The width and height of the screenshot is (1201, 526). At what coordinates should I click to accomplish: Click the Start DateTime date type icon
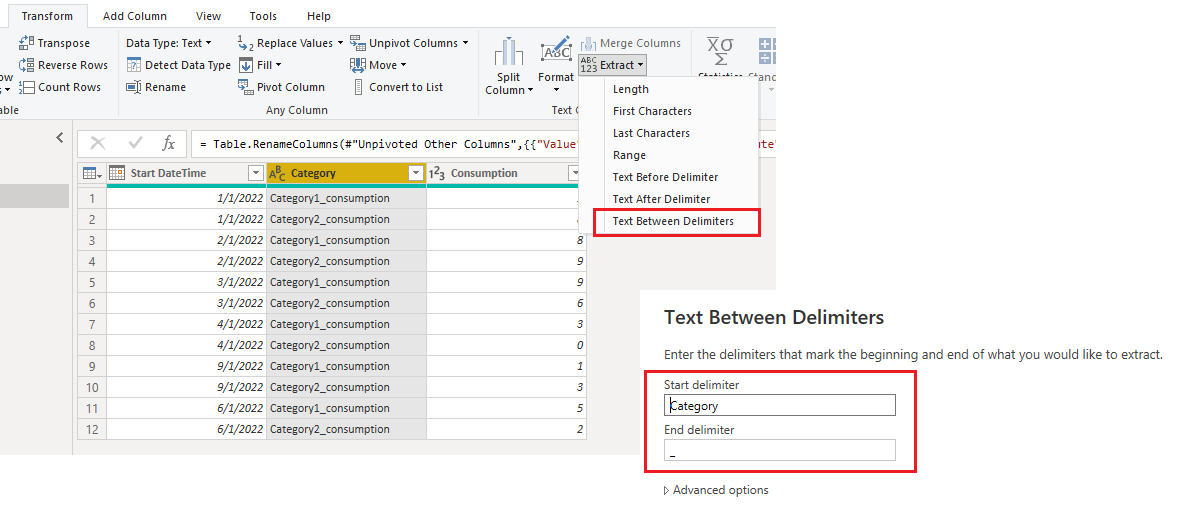tap(117, 173)
